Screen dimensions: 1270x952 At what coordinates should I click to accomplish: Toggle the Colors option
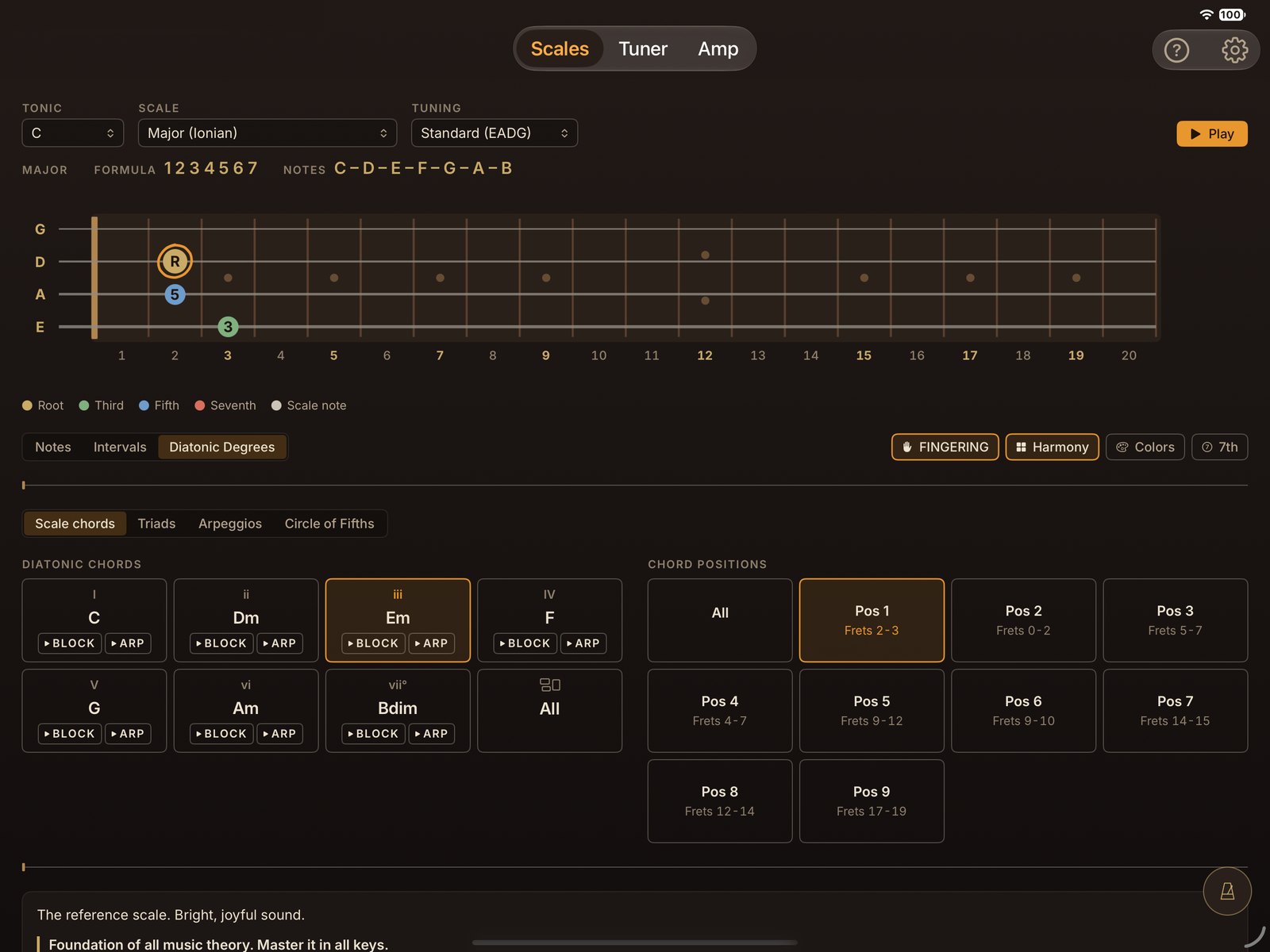[x=1145, y=447]
